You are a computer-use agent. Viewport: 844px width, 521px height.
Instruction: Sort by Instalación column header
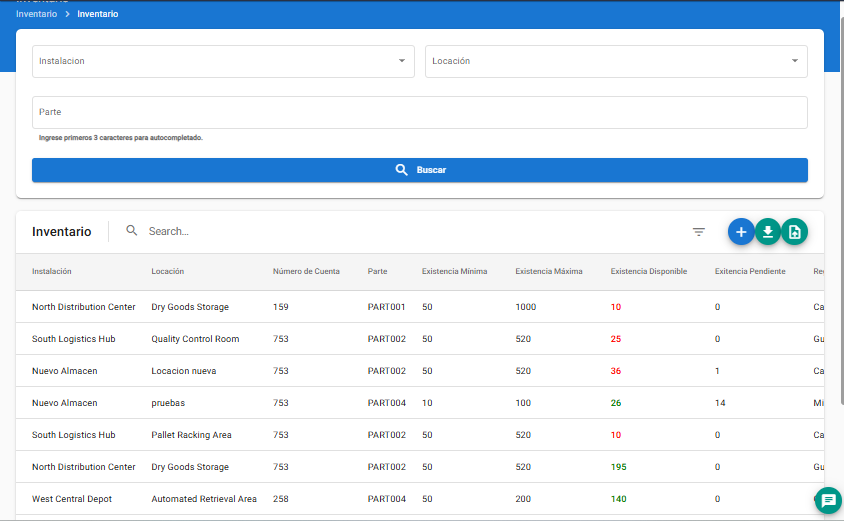pos(52,271)
